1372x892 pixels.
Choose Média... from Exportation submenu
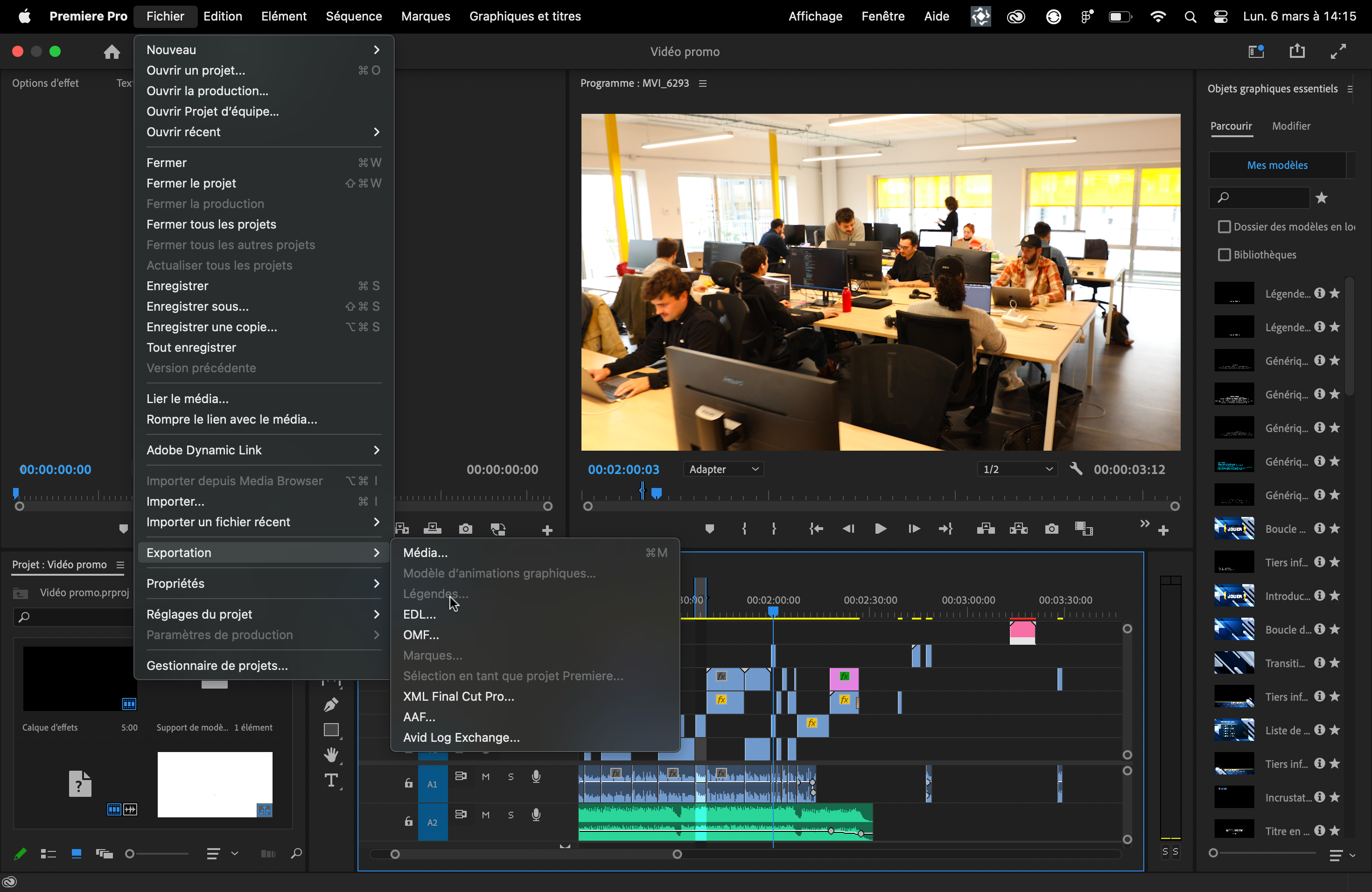click(426, 553)
